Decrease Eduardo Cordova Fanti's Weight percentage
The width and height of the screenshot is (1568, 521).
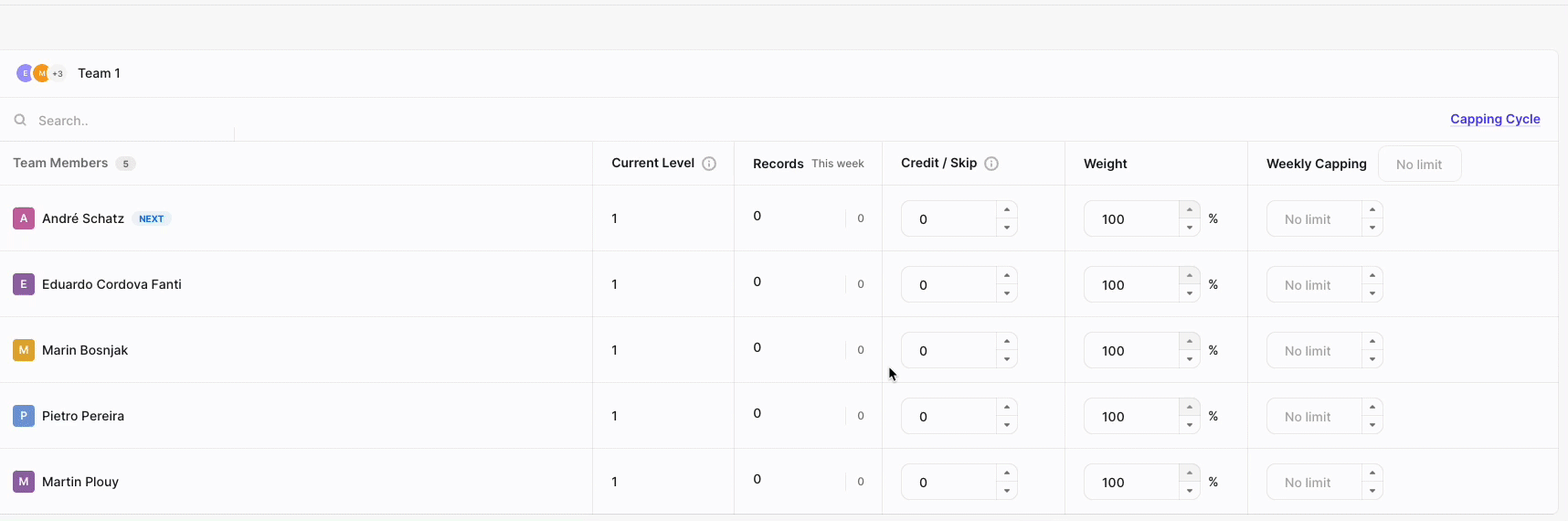[x=1189, y=293]
